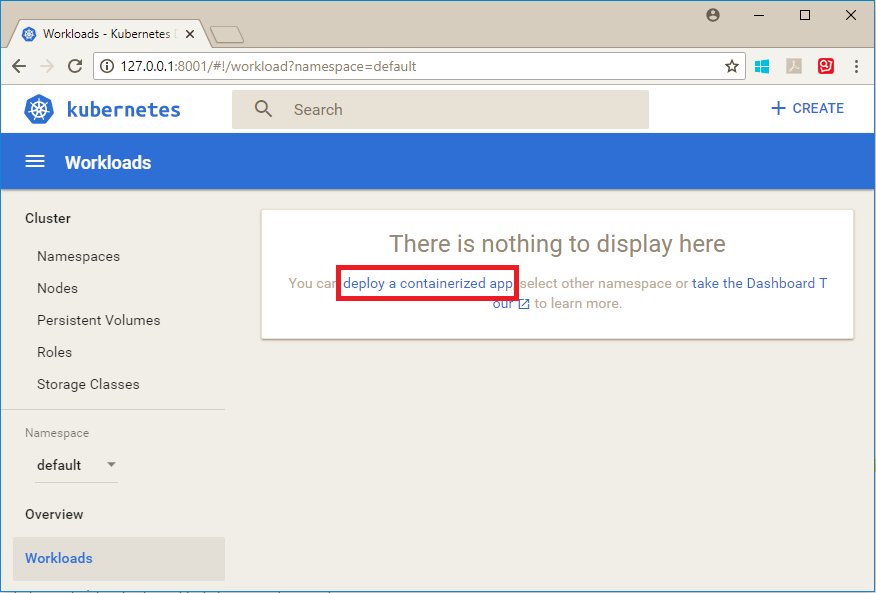This screenshot has width=876, height=593.
Task: Click the site info icon in address bar
Action: [x=107, y=67]
